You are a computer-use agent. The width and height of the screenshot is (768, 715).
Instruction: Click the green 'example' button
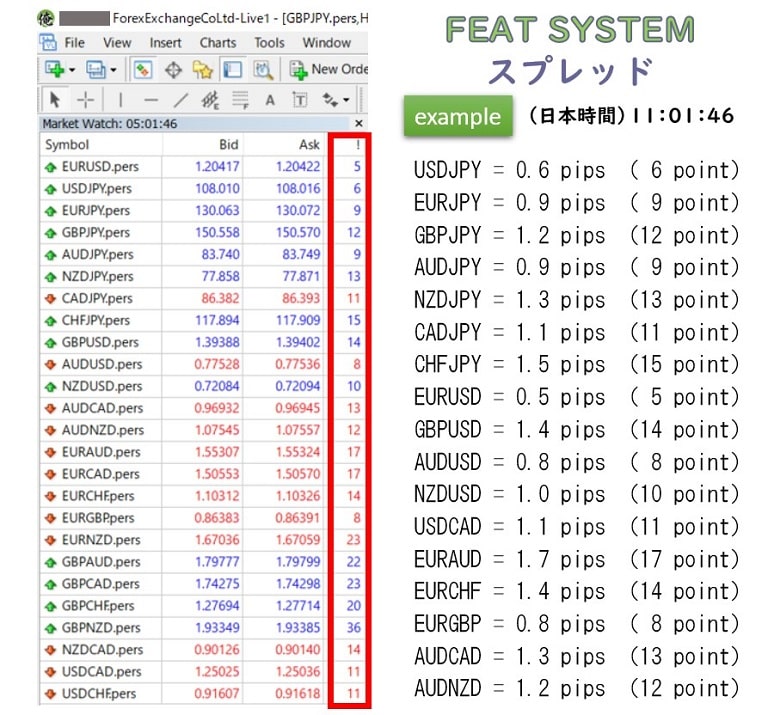458,117
